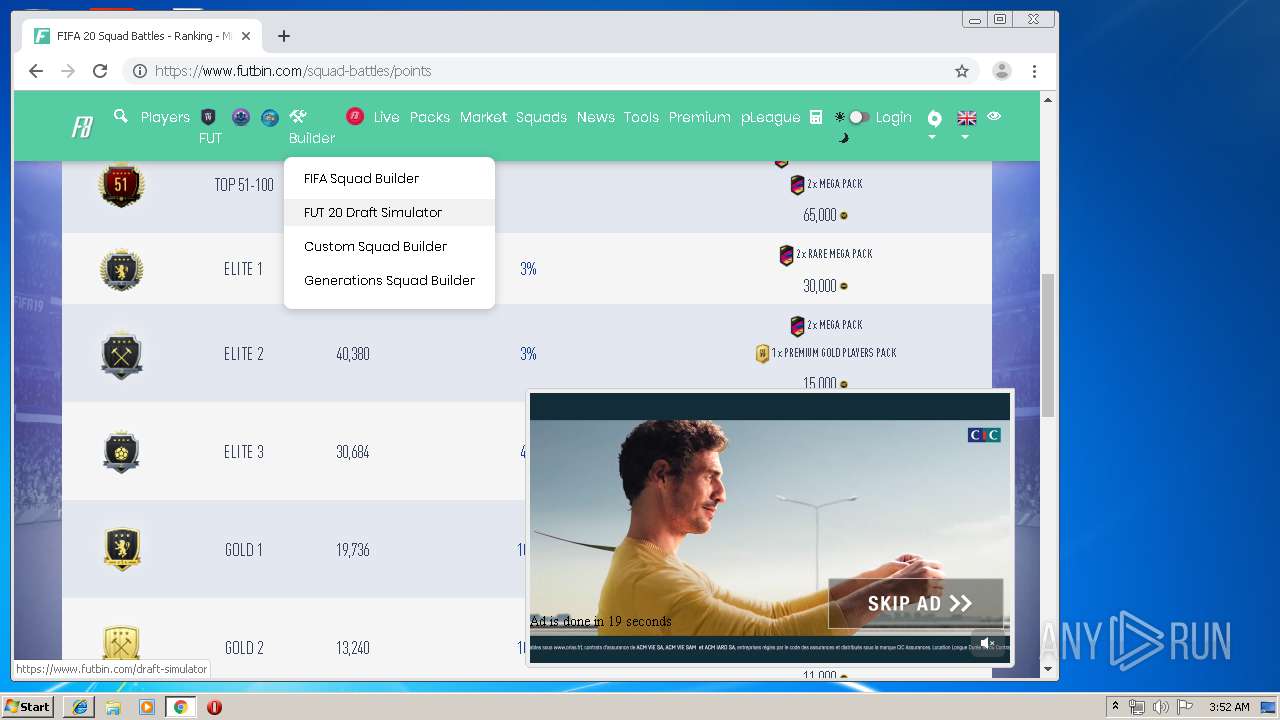Open a new browser tab

[x=284, y=36]
